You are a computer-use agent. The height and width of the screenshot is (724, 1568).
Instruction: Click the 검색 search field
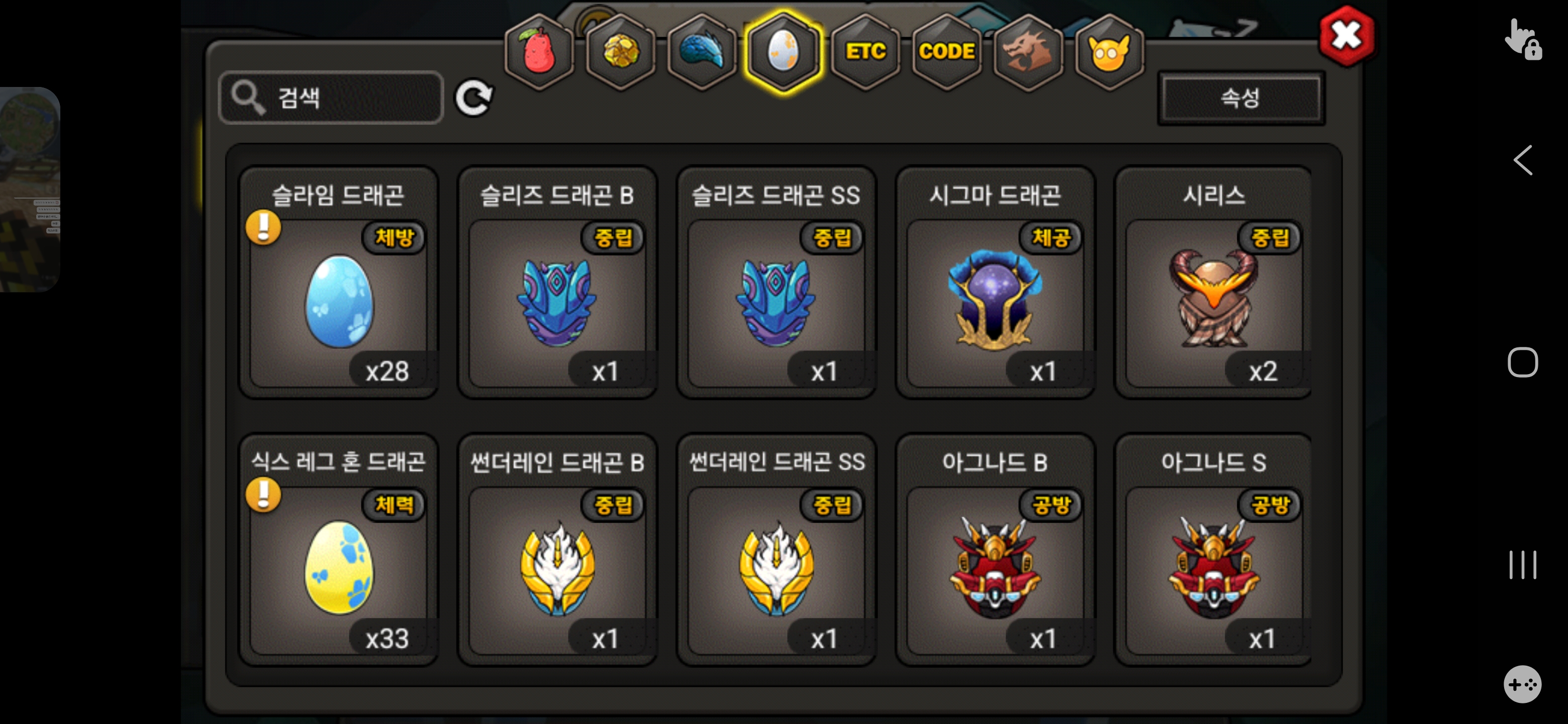pyautogui.click(x=331, y=98)
